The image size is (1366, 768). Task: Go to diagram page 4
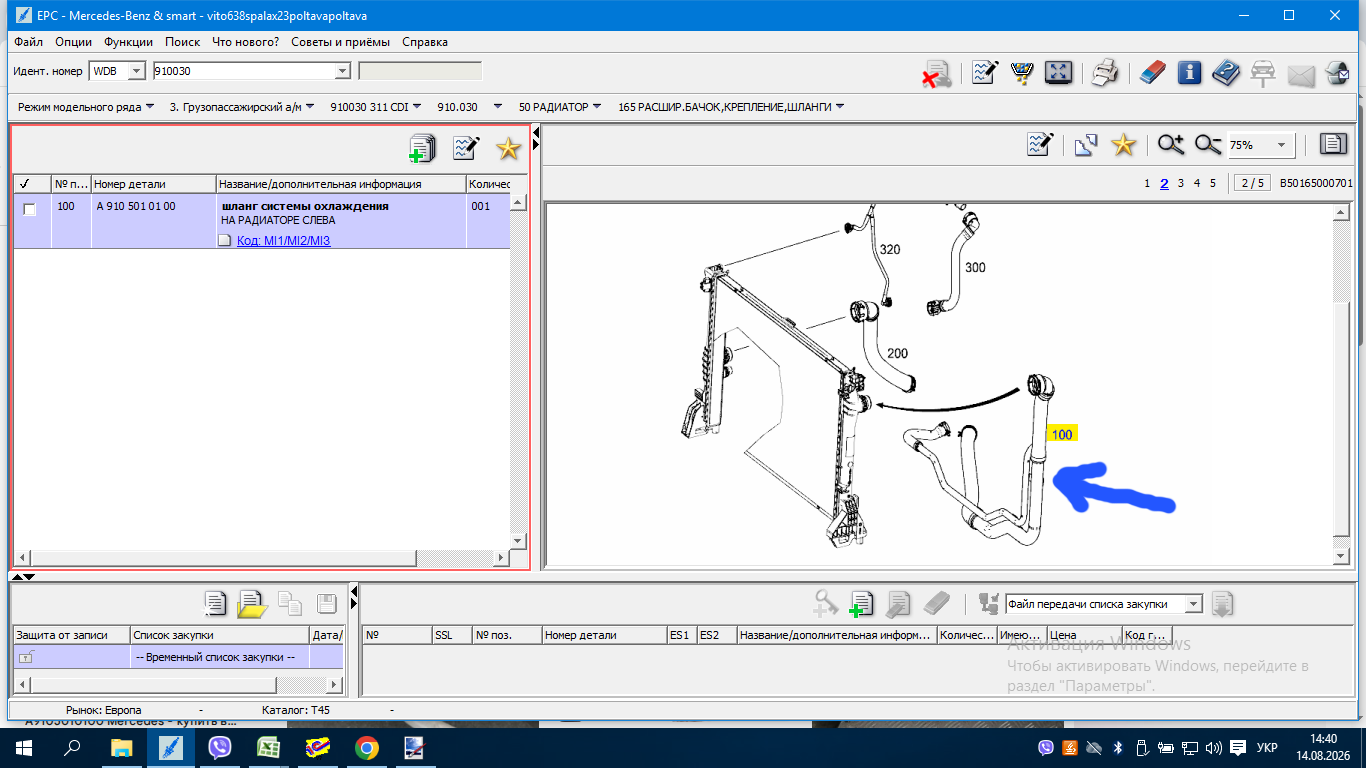tap(1197, 183)
